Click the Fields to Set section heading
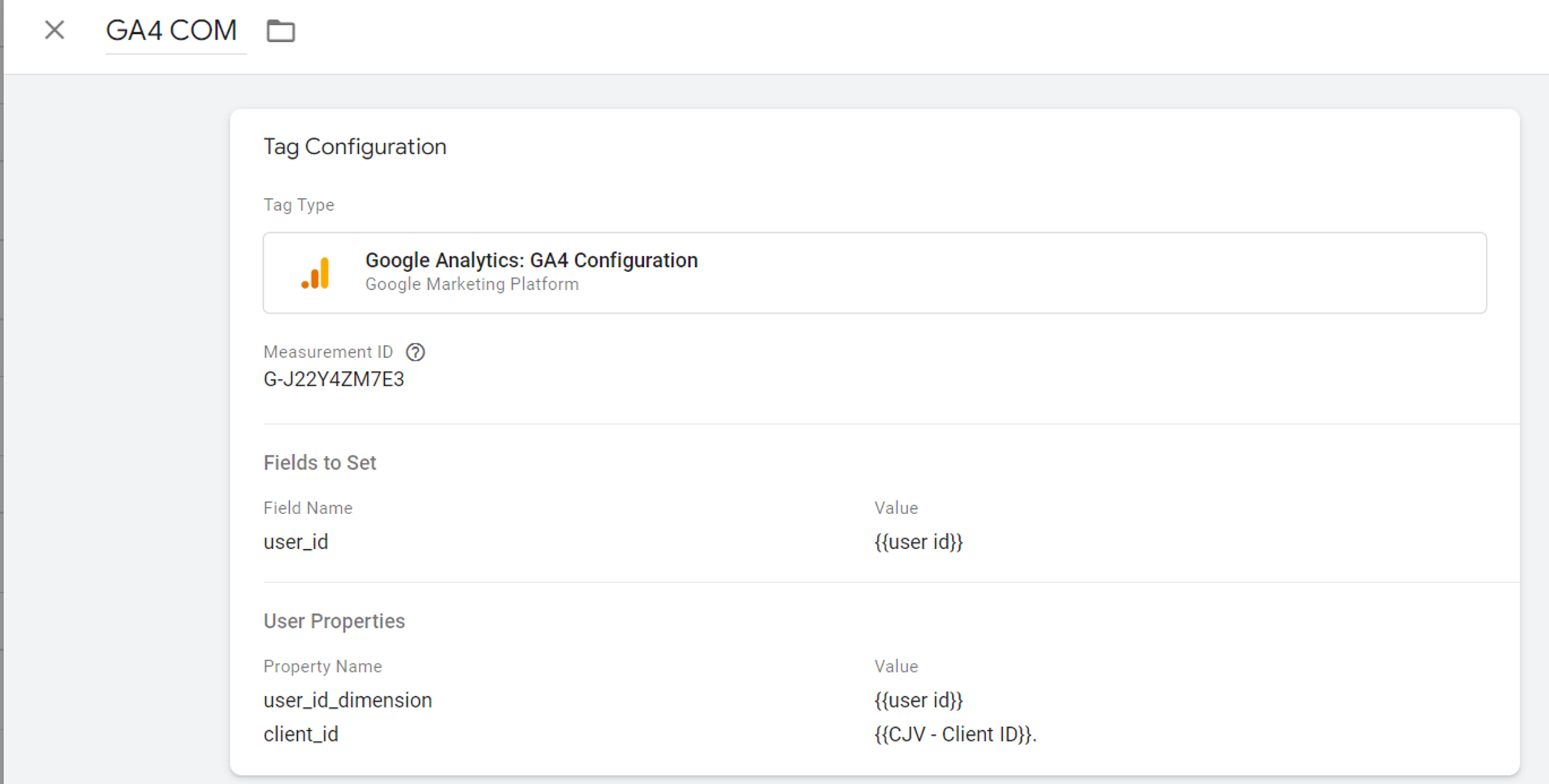 [319, 463]
